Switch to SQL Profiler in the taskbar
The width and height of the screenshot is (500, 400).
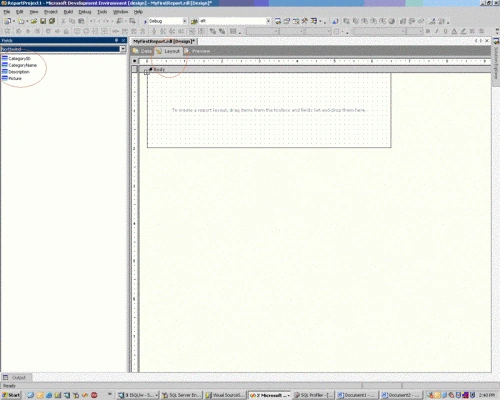(313, 395)
